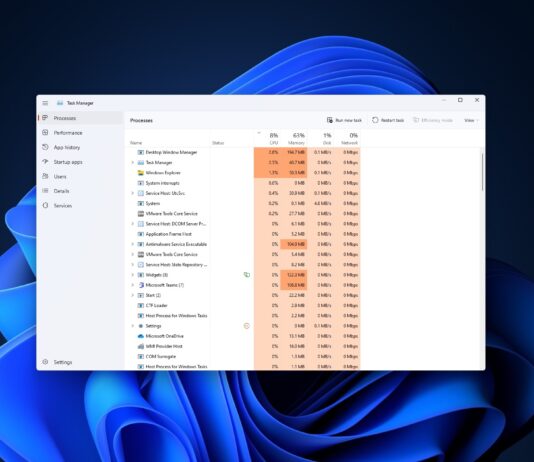Click the WMI Provider Host icon
534x462 pixels.
tap(140, 346)
